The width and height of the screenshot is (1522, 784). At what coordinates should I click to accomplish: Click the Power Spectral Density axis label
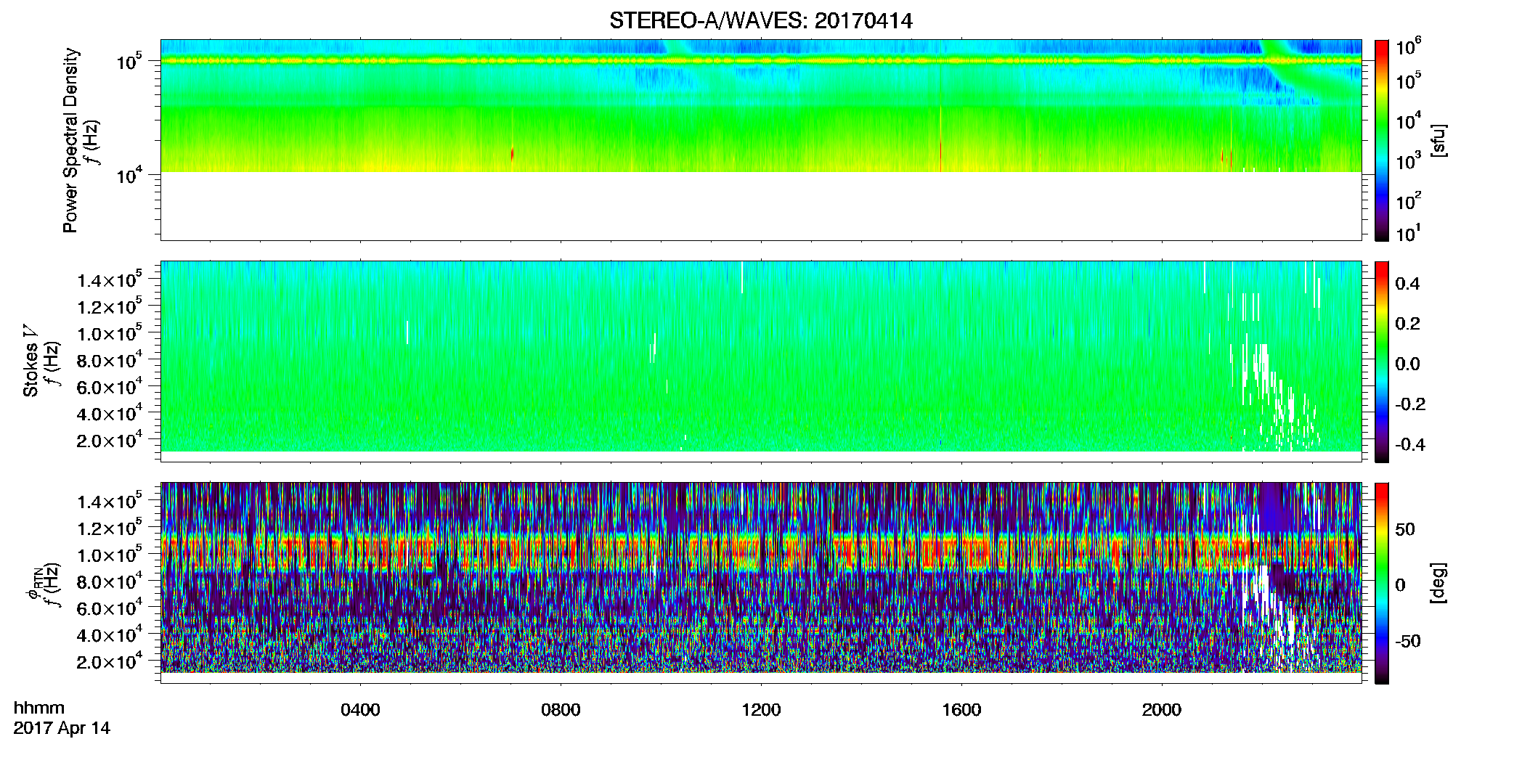(70, 140)
